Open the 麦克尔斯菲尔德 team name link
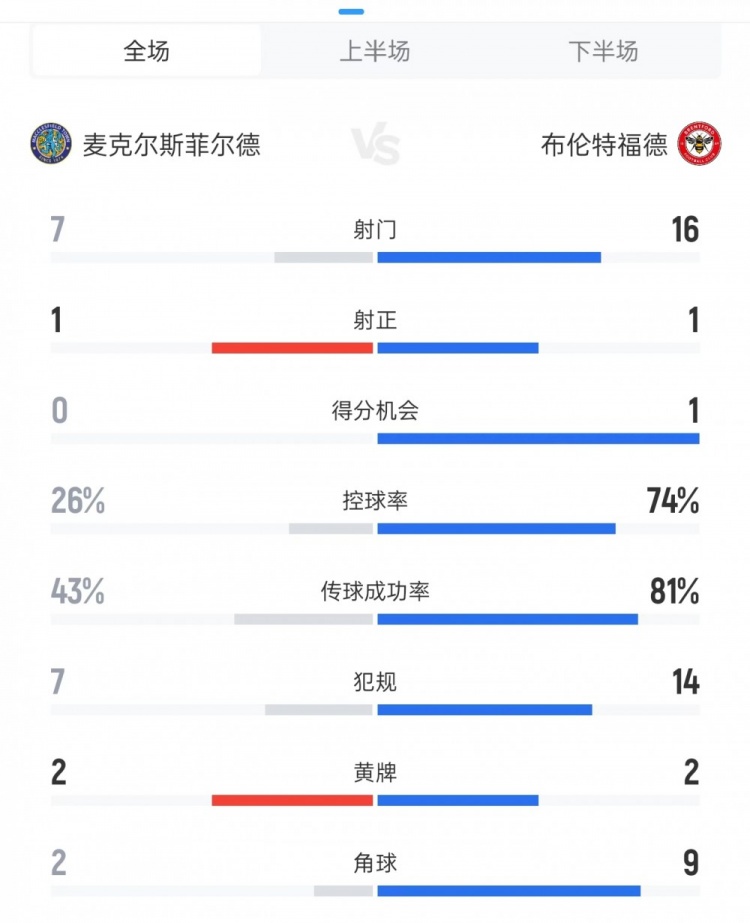Image resolution: width=750 pixels, height=923 pixels. (170, 145)
